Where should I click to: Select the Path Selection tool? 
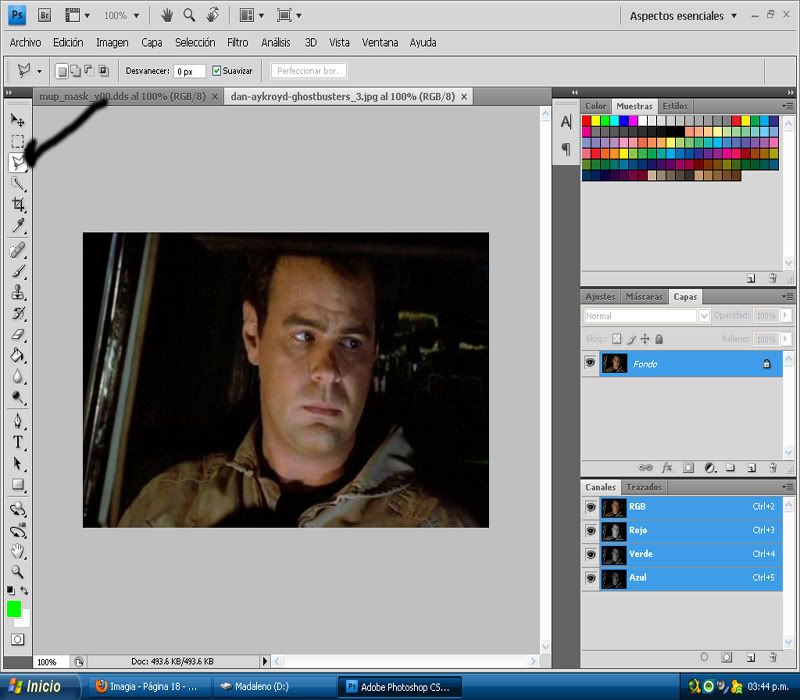coord(18,463)
